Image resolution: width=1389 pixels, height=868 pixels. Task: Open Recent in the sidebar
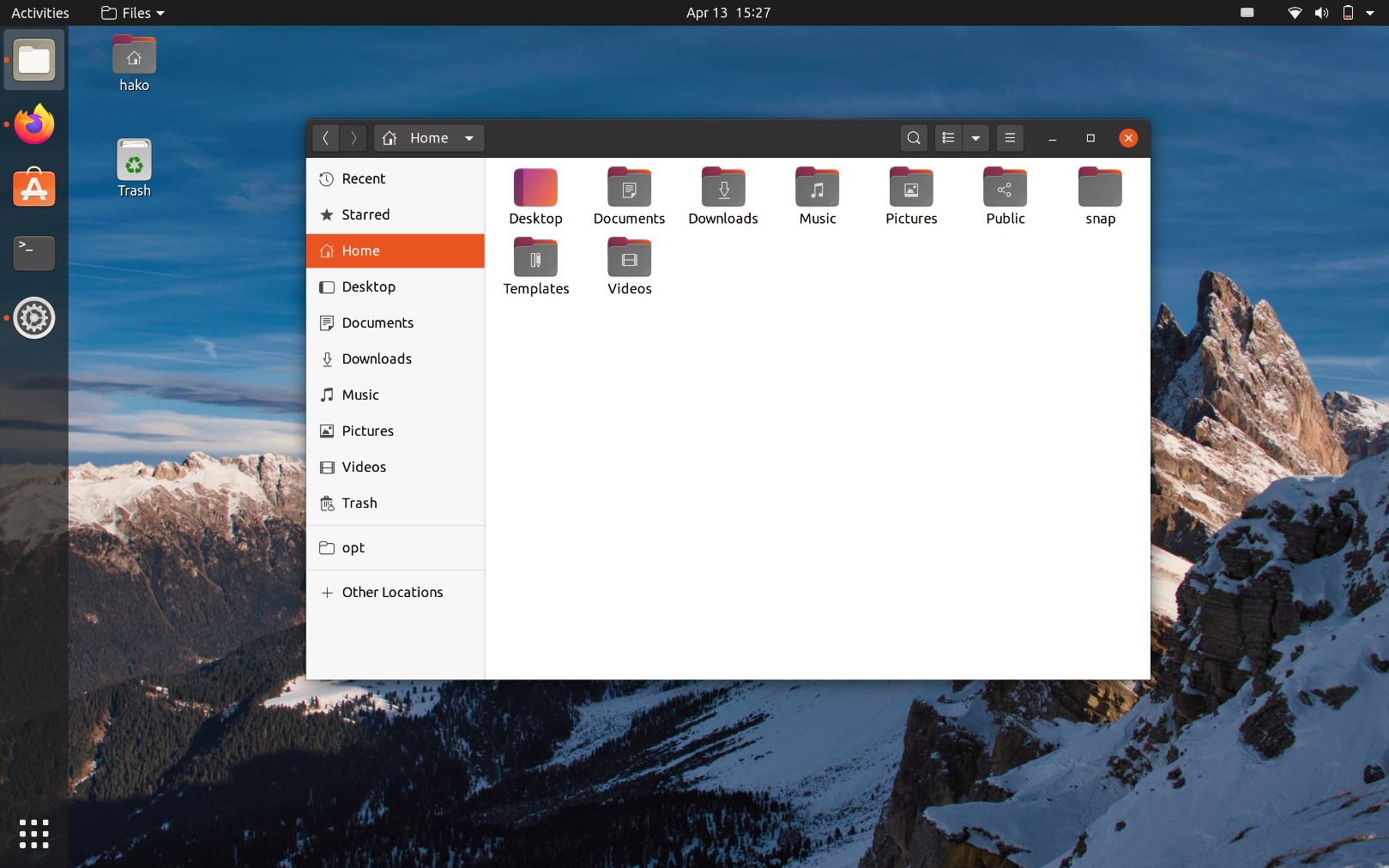point(364,178)
